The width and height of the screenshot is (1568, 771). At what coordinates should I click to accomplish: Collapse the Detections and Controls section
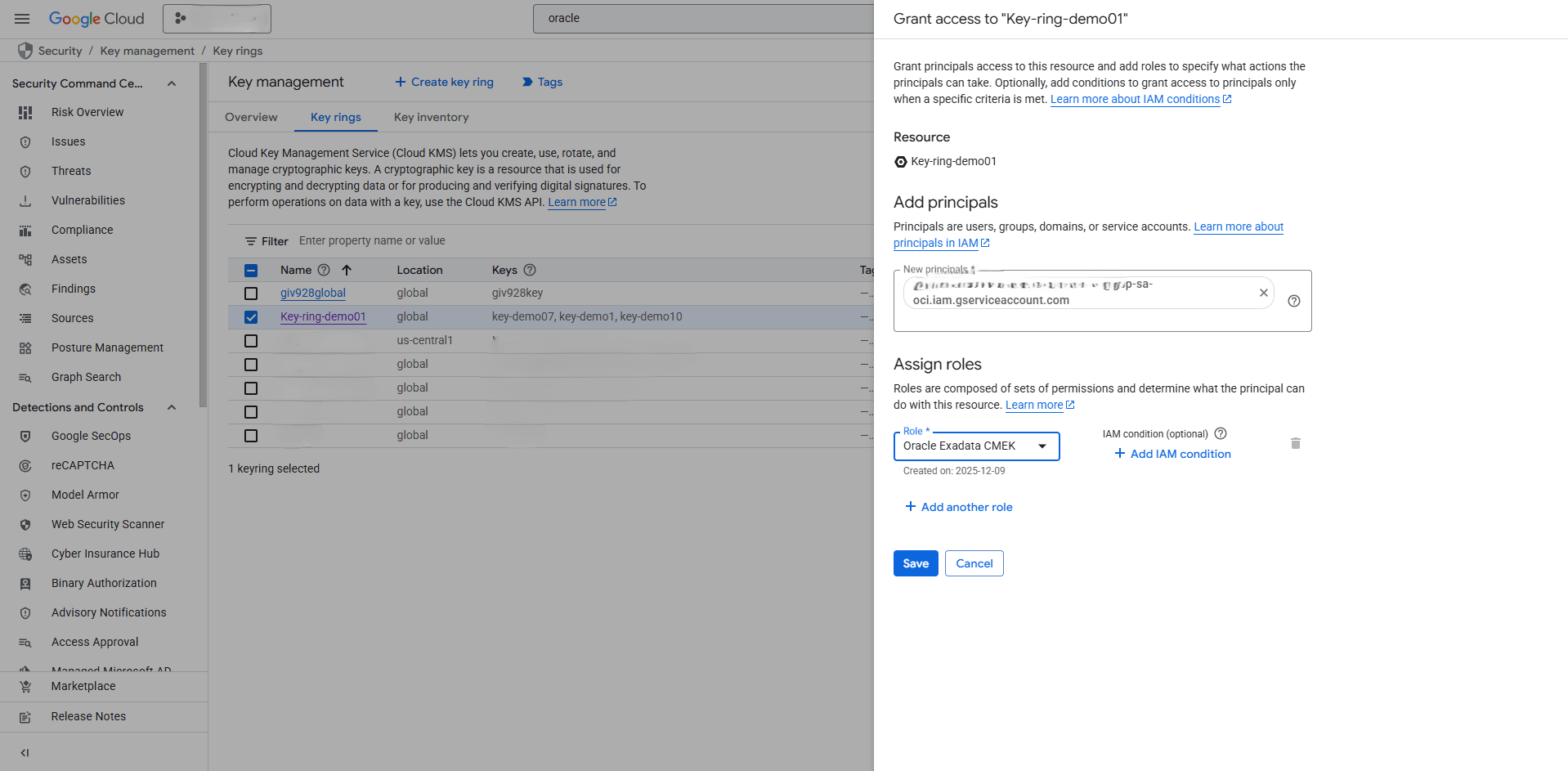(x=171, y=406)
